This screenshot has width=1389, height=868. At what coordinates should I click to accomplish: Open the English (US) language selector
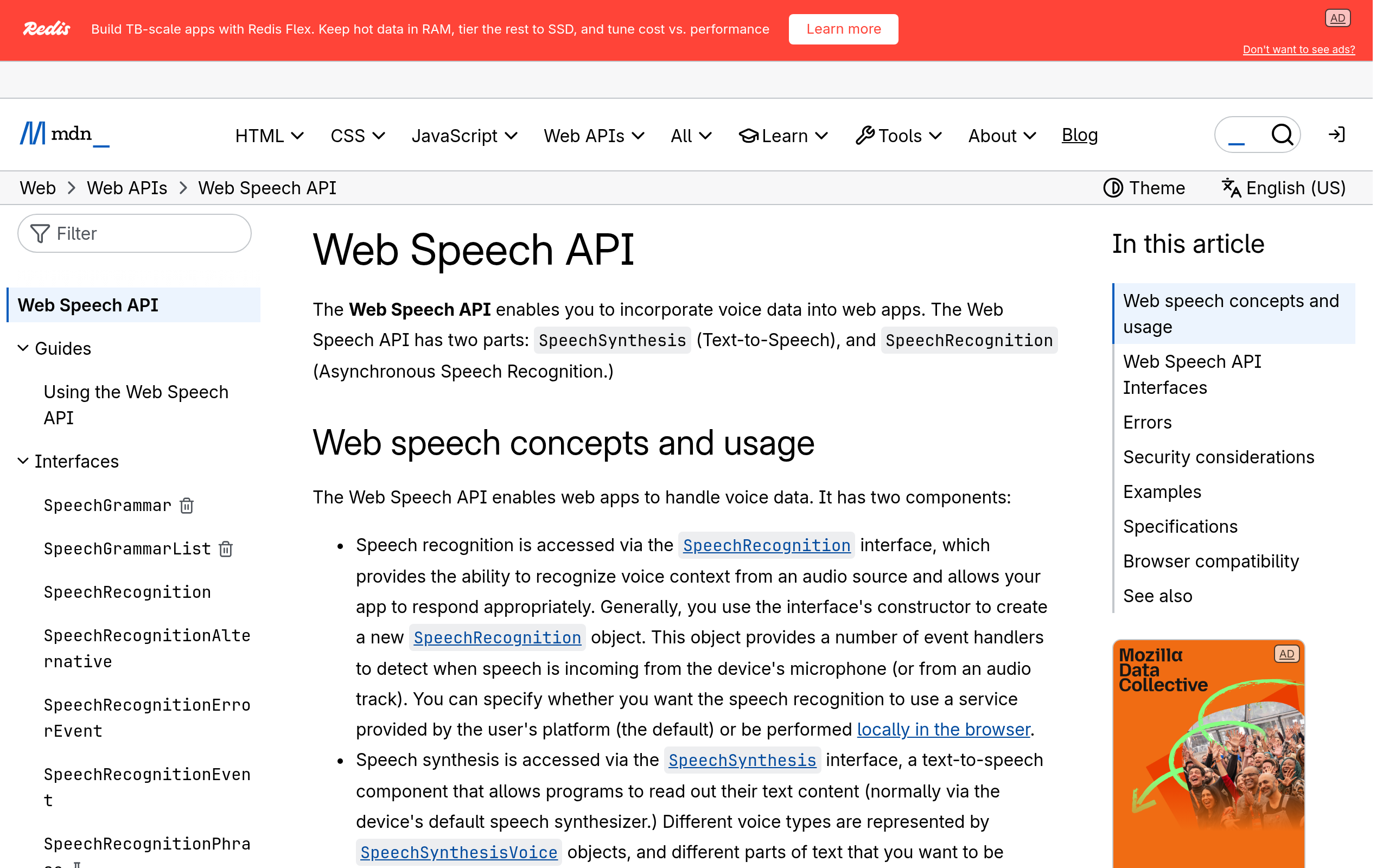pyautogui.click(x=1283, y=188)
